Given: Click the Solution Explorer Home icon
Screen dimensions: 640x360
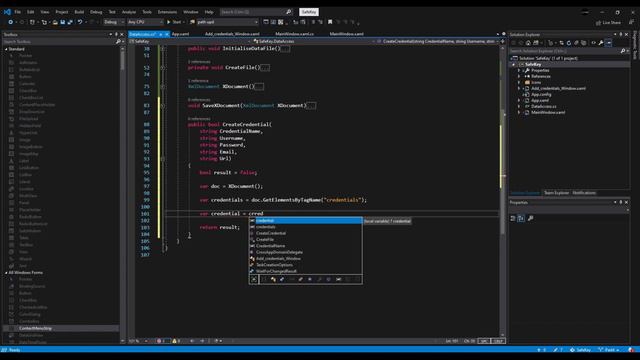Looking at the screenshot, I should pos(528,43).
